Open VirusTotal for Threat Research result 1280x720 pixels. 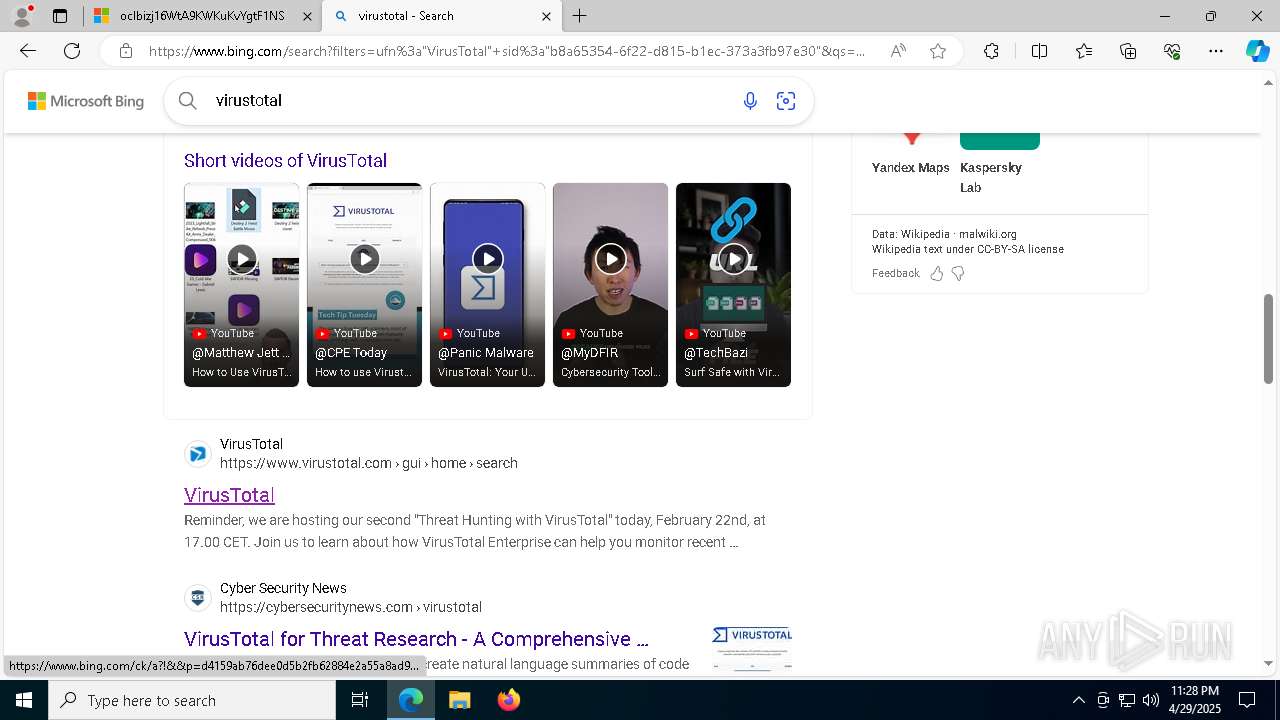tap(416, 639)
